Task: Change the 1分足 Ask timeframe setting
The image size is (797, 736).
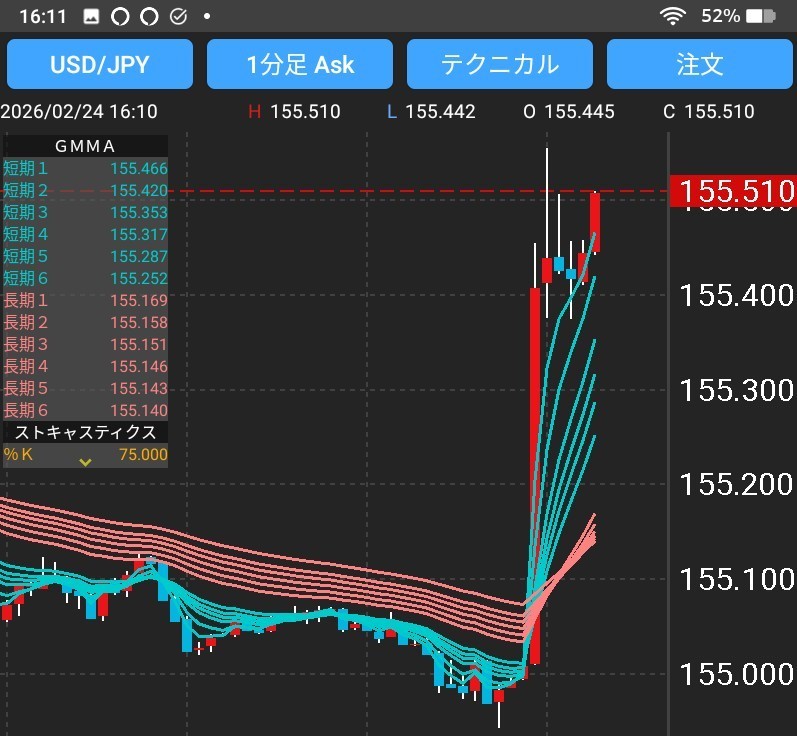Action: [x=299, y=65]
